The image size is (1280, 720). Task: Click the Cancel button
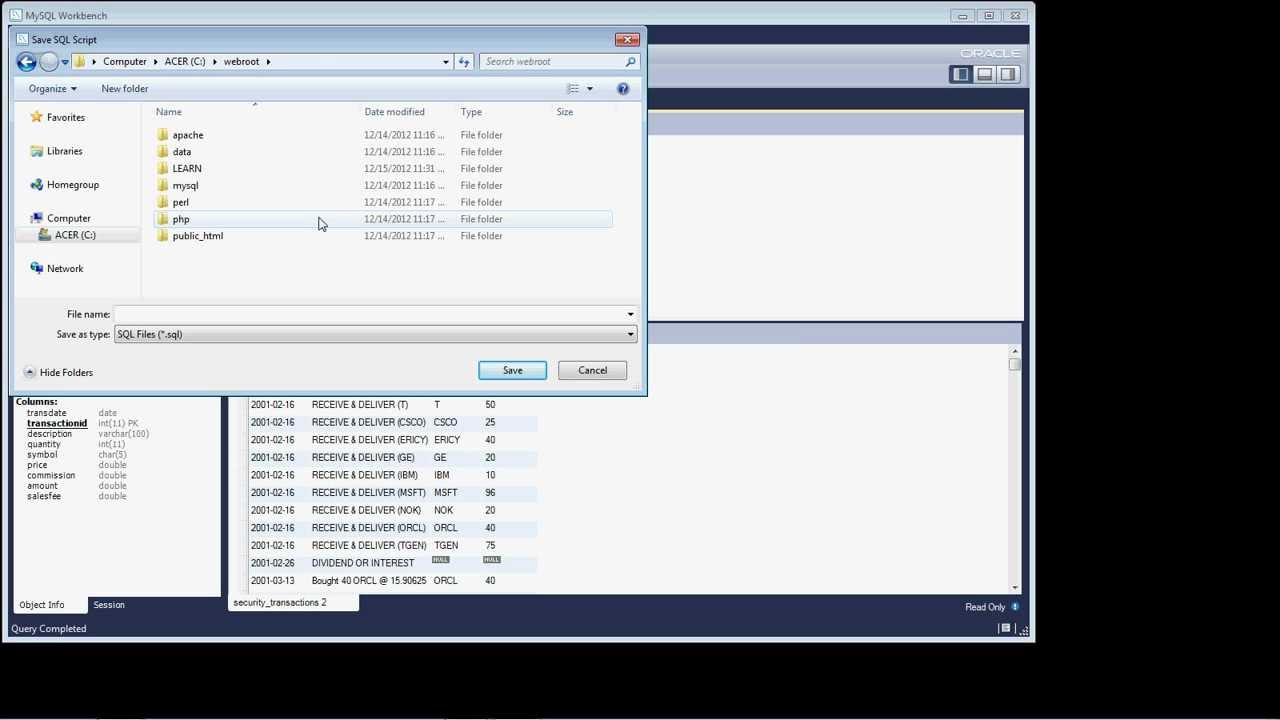click(592, 370)
